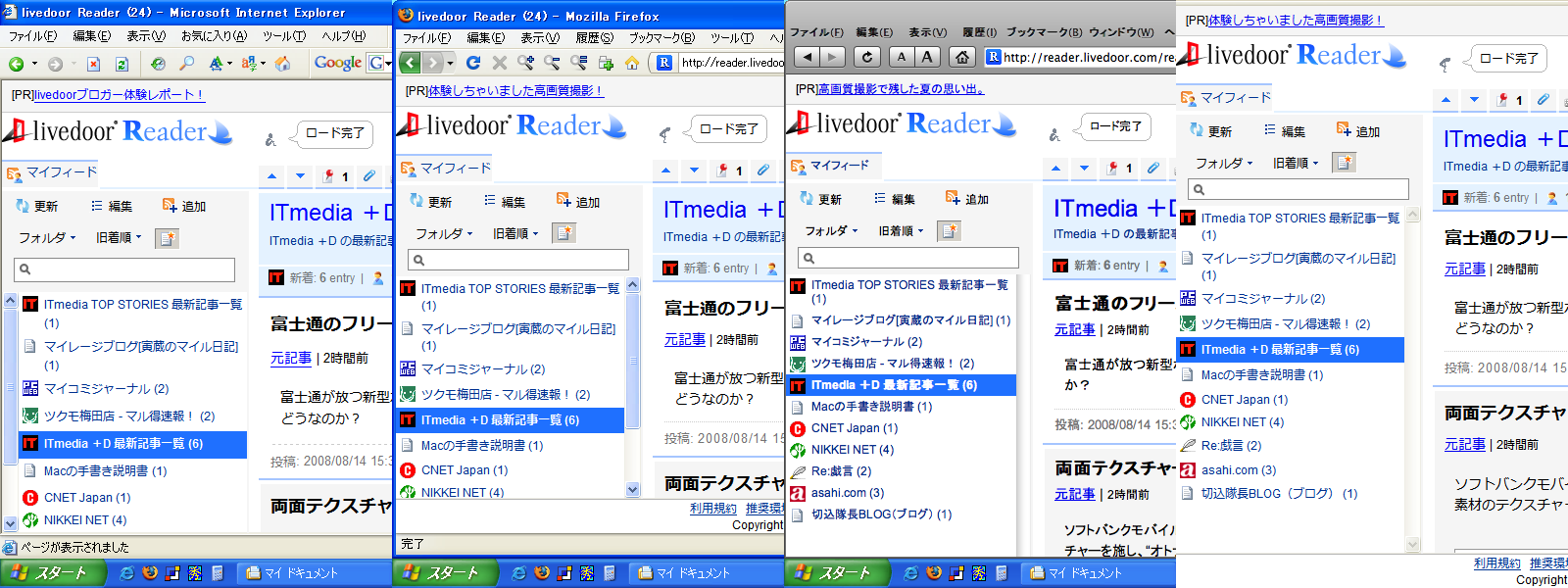
Task: Click the 編集 edit list icon in Safari window
Action: pyautogui.click(x=880, y=198)
